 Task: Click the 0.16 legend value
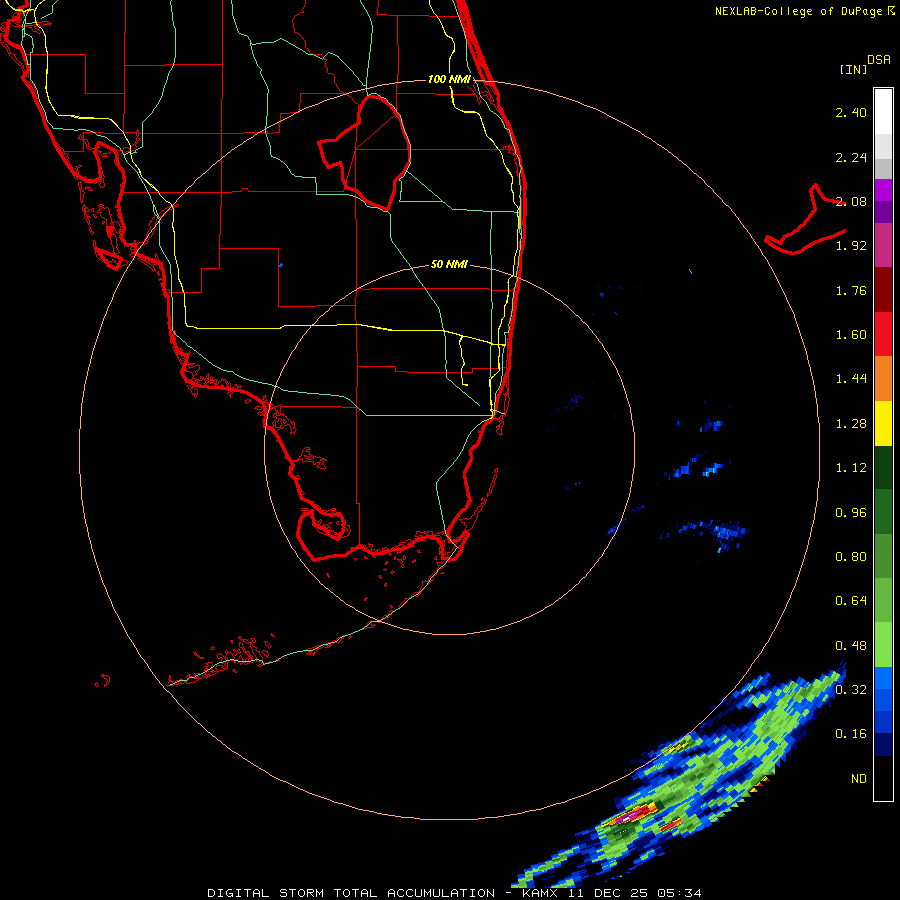851,734
